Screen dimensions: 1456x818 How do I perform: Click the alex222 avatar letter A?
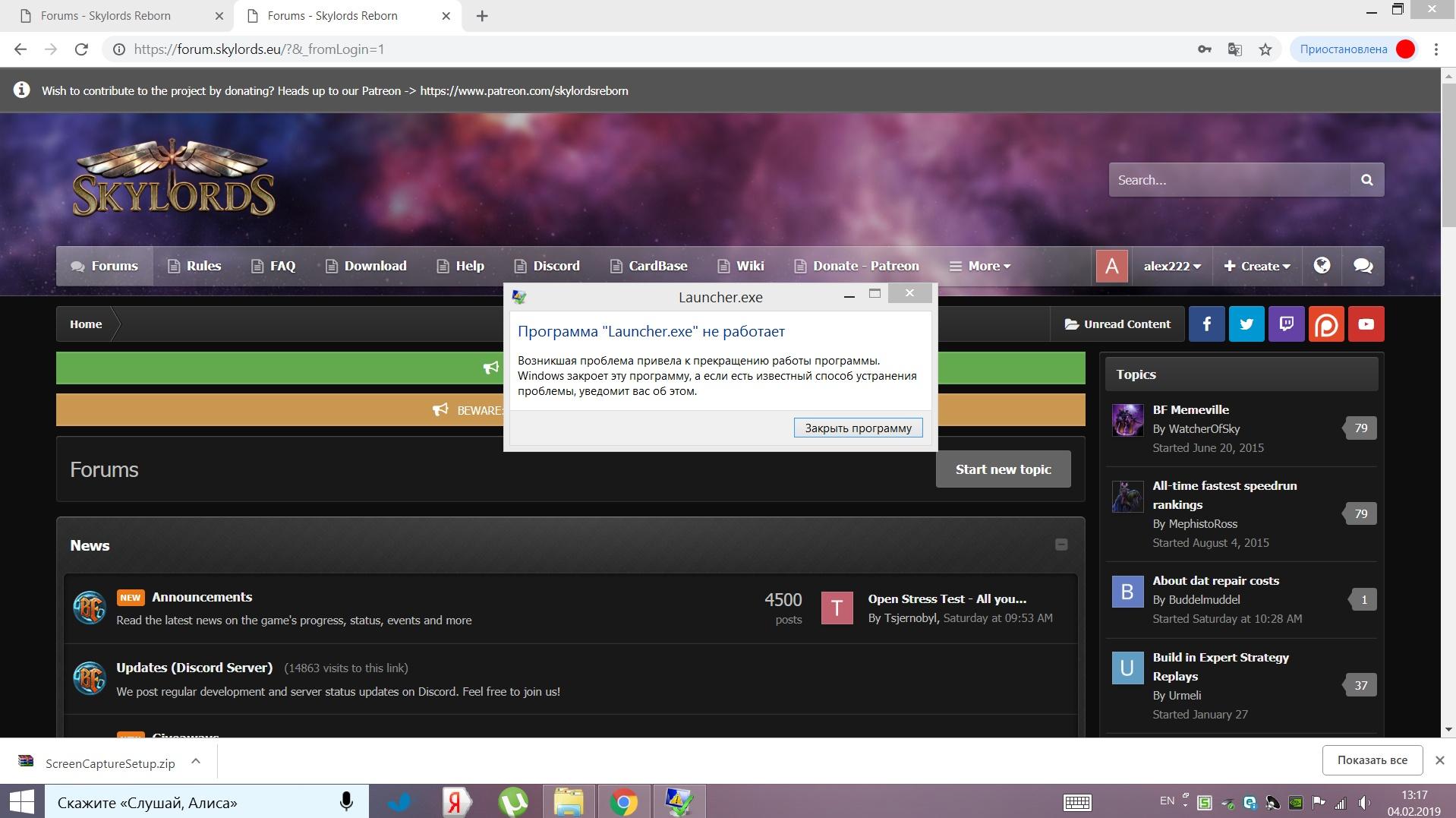pos(1111,267)
